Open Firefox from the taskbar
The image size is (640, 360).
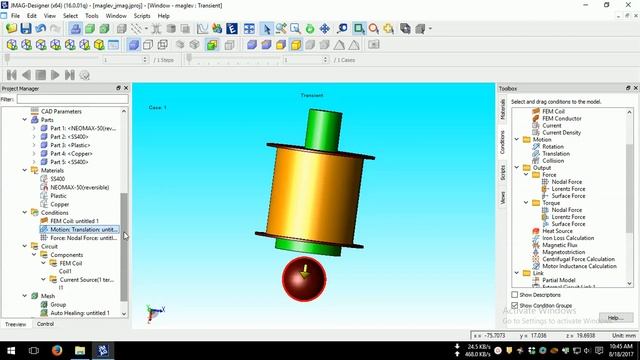point(57,350)
